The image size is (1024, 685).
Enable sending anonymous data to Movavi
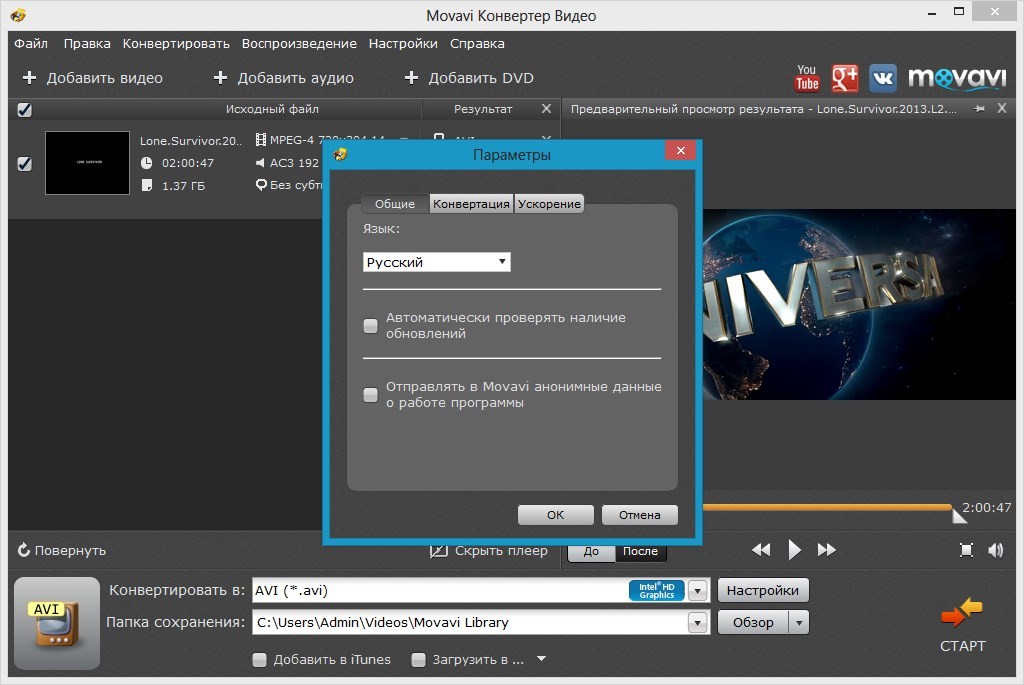click(371, 394)
